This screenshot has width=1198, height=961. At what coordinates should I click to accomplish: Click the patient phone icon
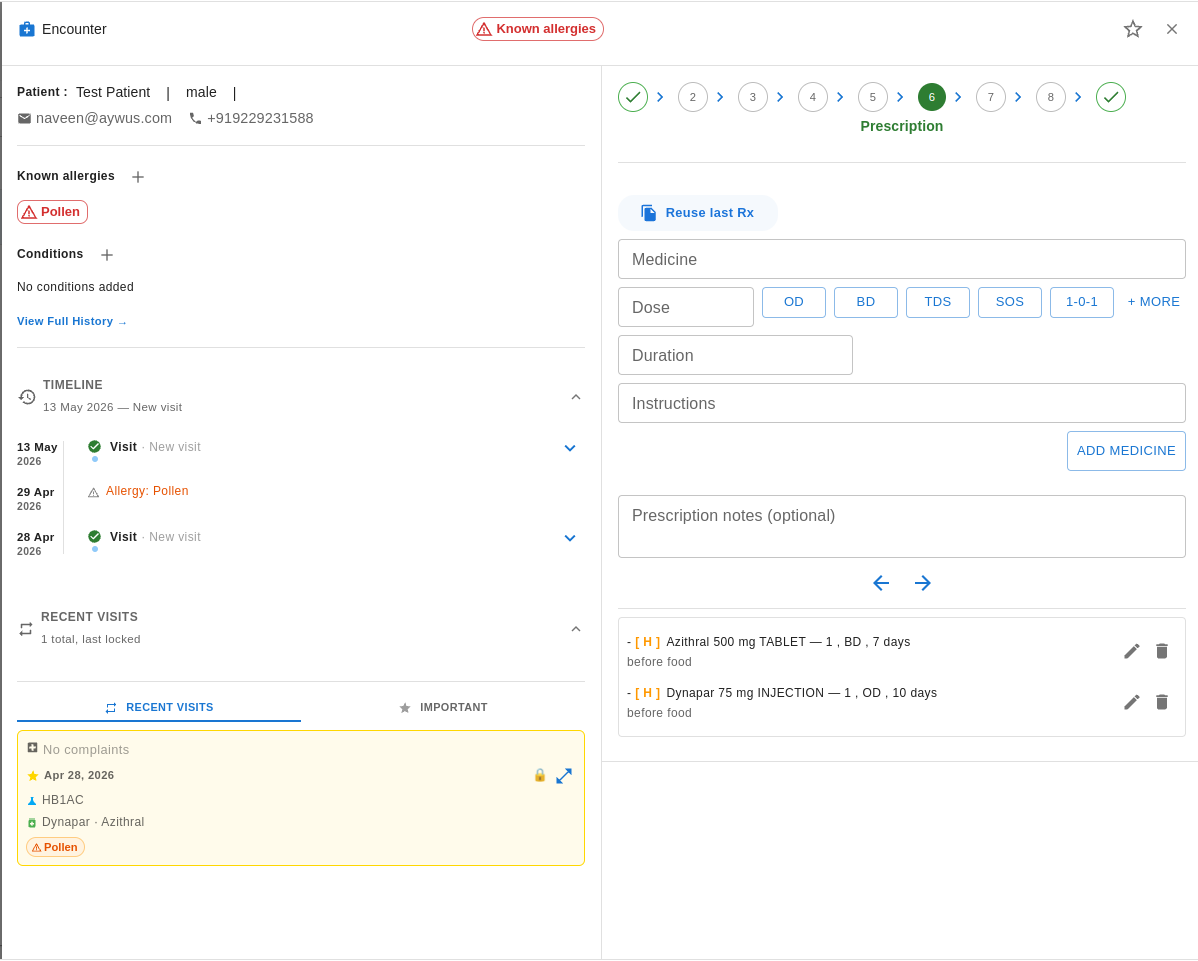pos(196,118)
